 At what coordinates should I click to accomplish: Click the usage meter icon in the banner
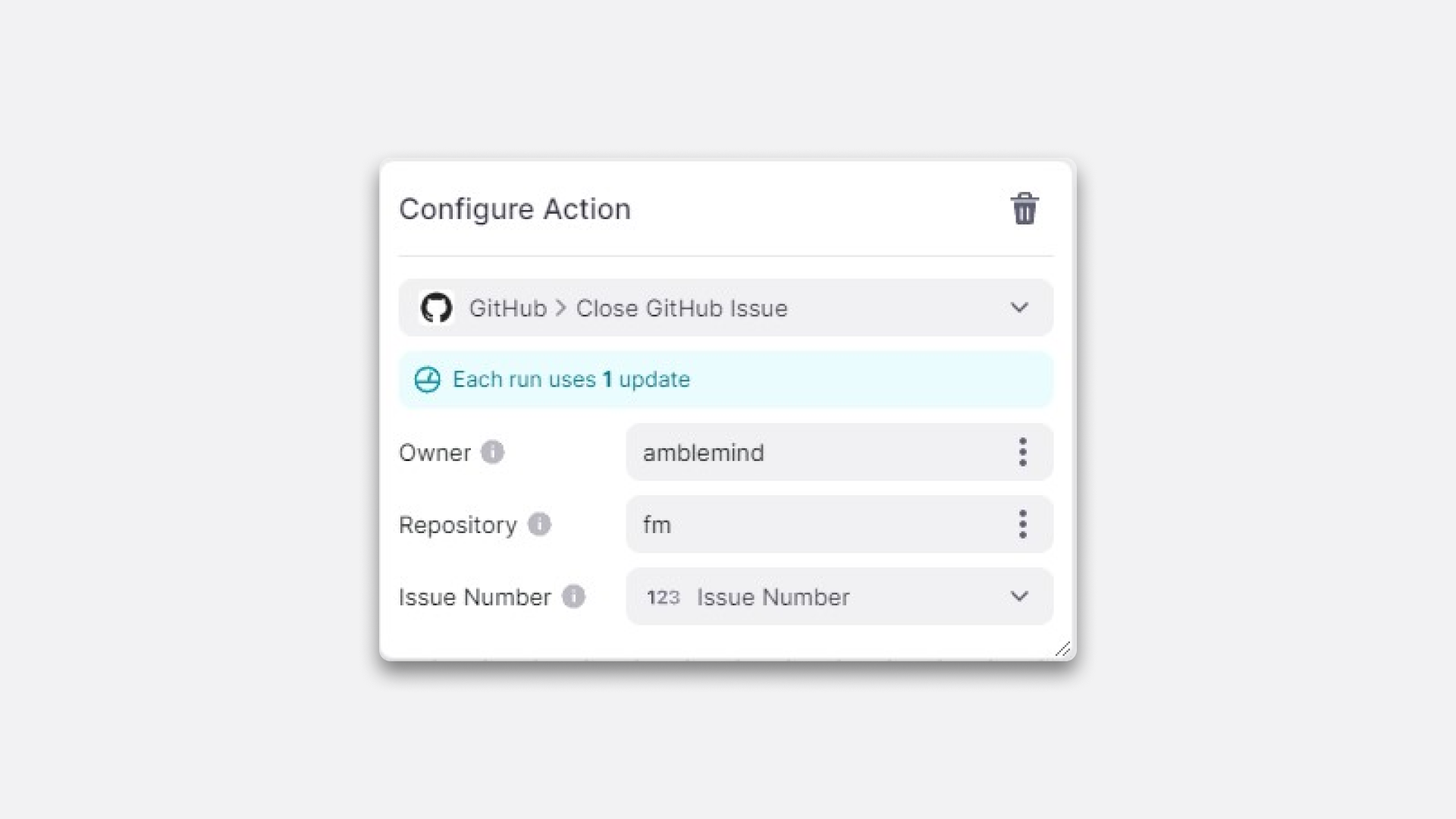pos(427,379)
